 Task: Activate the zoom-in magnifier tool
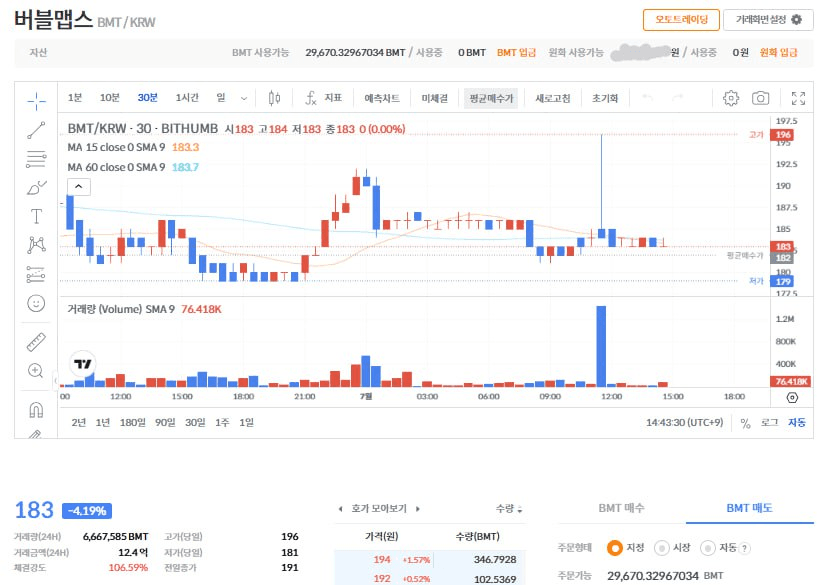click(x=36, y=371)
